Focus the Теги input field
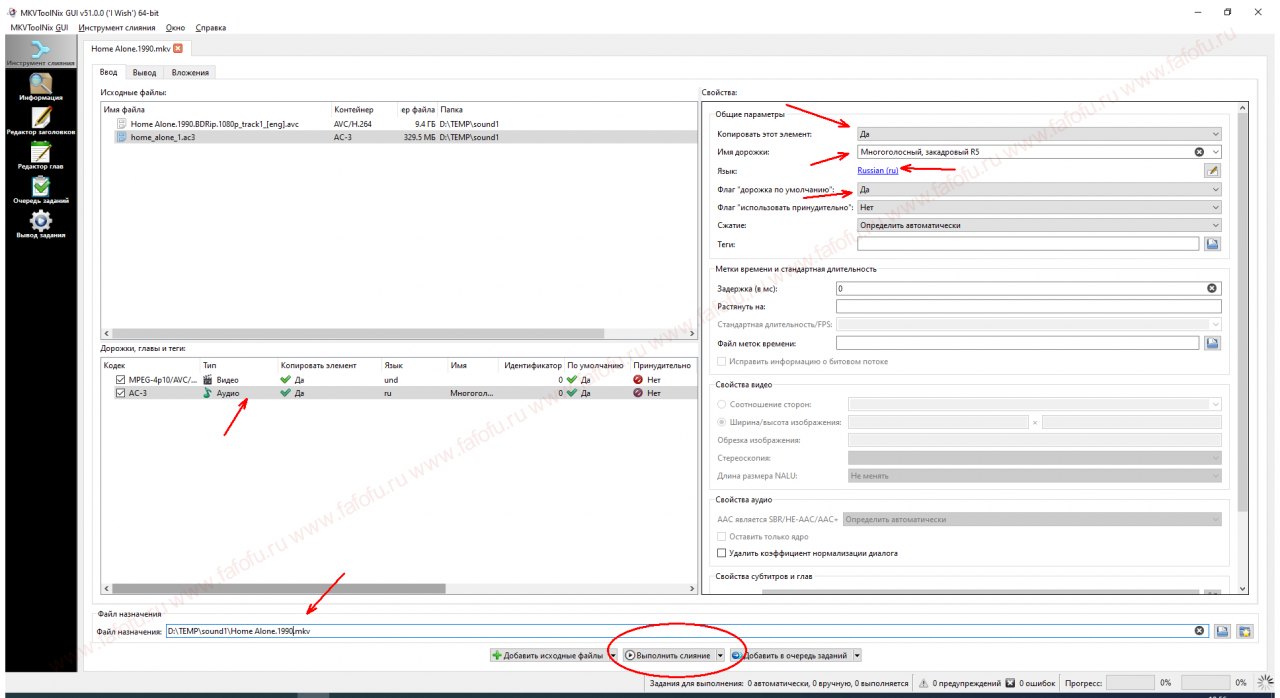 tap(1028, 243)
